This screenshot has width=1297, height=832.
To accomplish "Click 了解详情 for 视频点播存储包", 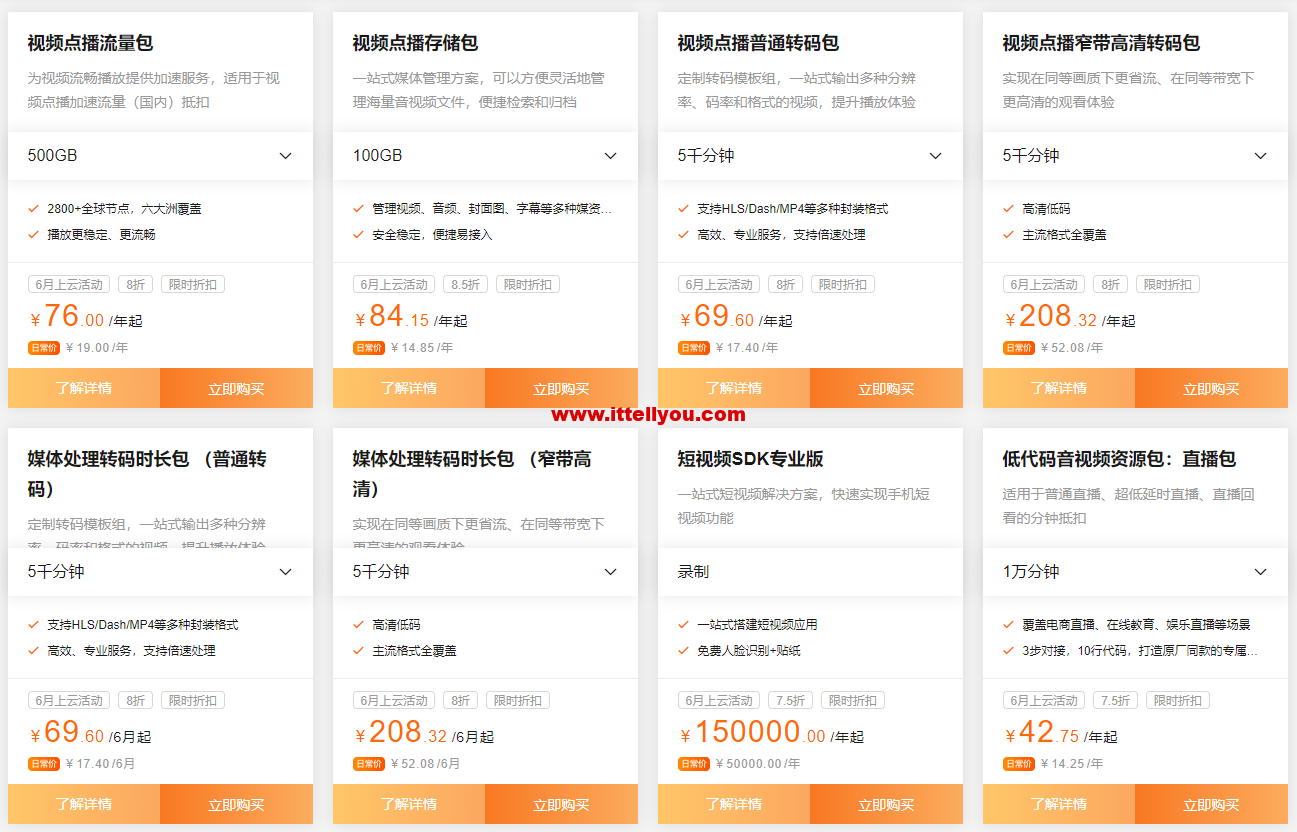I will point(409,389).
